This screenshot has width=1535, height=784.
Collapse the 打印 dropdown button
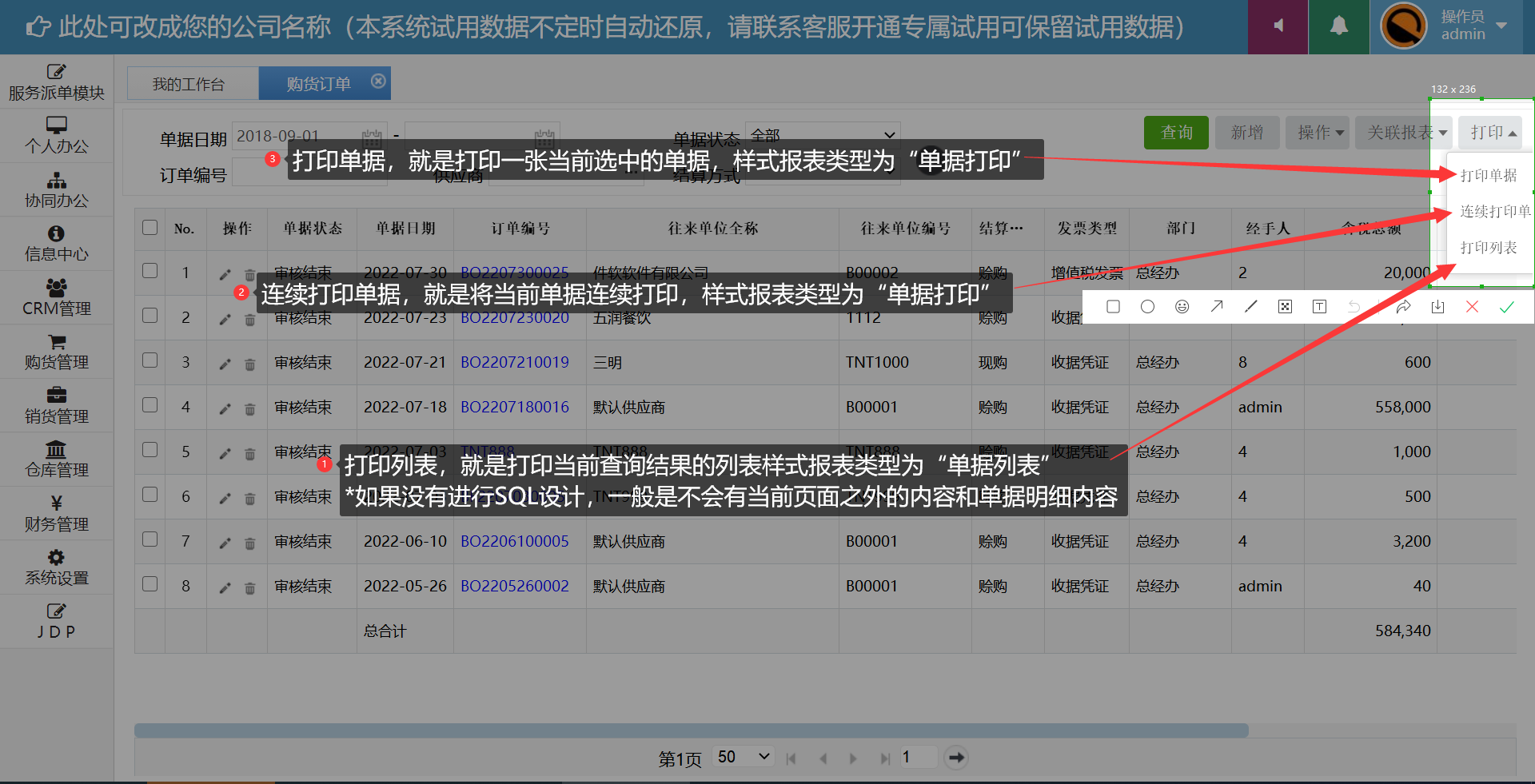1490,132
